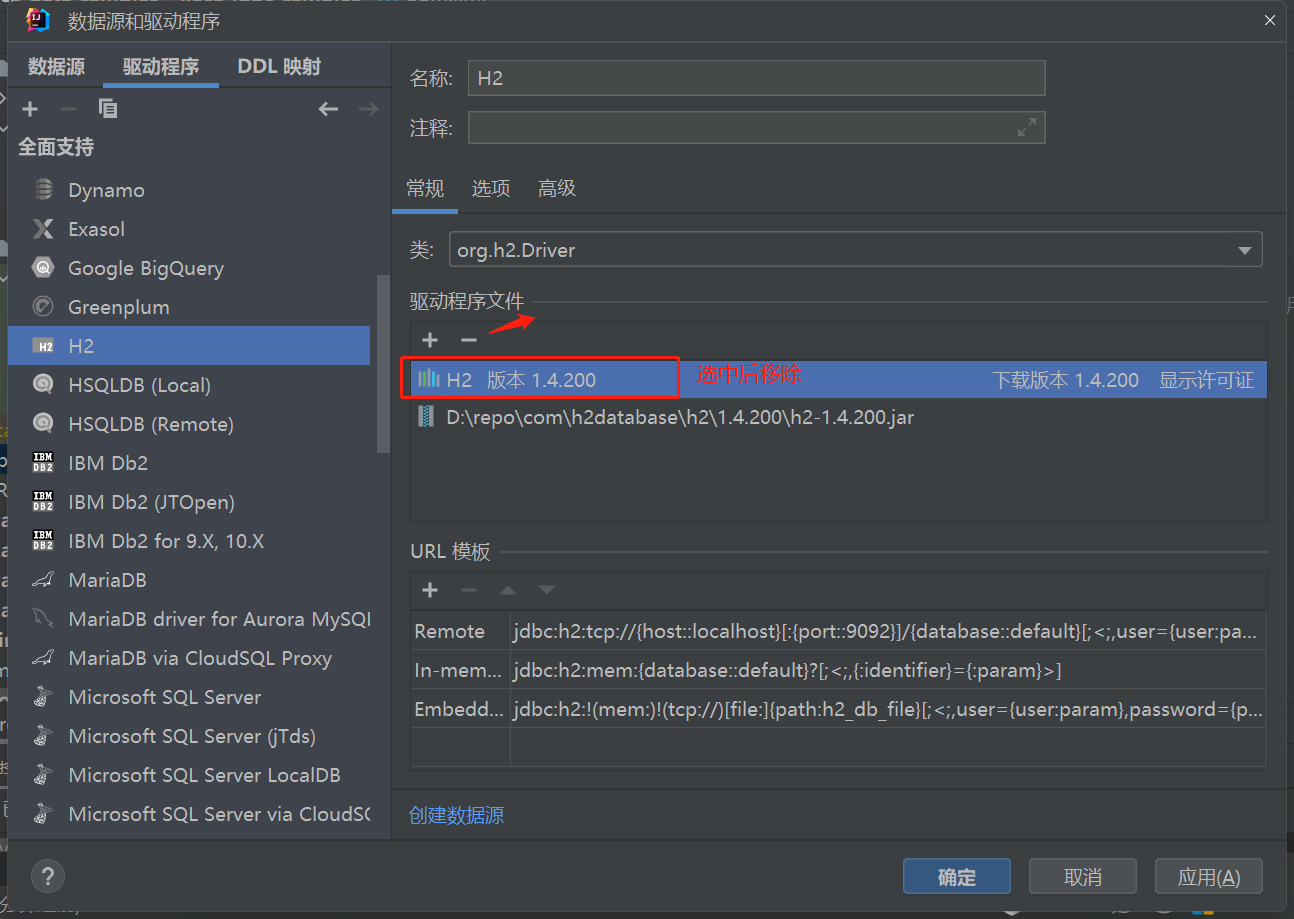Image resolution: width=1294 pixels, height=919 pixels.
Task: Select the Exasol driver icon
Action: click(43, 229)
